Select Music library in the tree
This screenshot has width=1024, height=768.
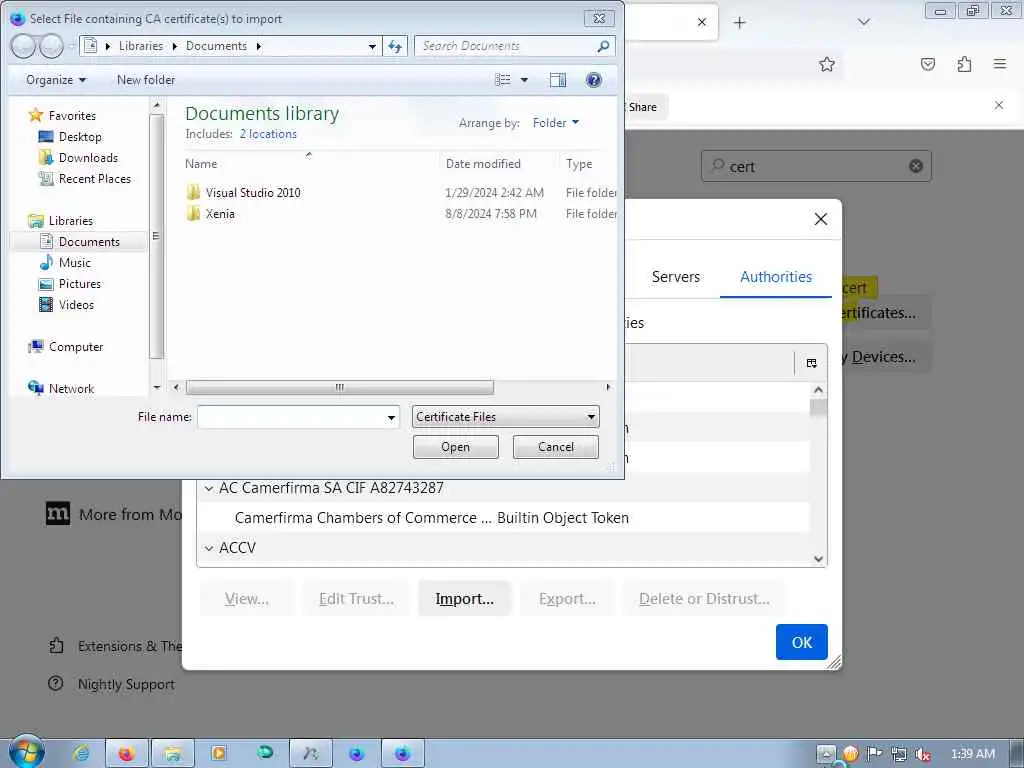tap(74, 263)
